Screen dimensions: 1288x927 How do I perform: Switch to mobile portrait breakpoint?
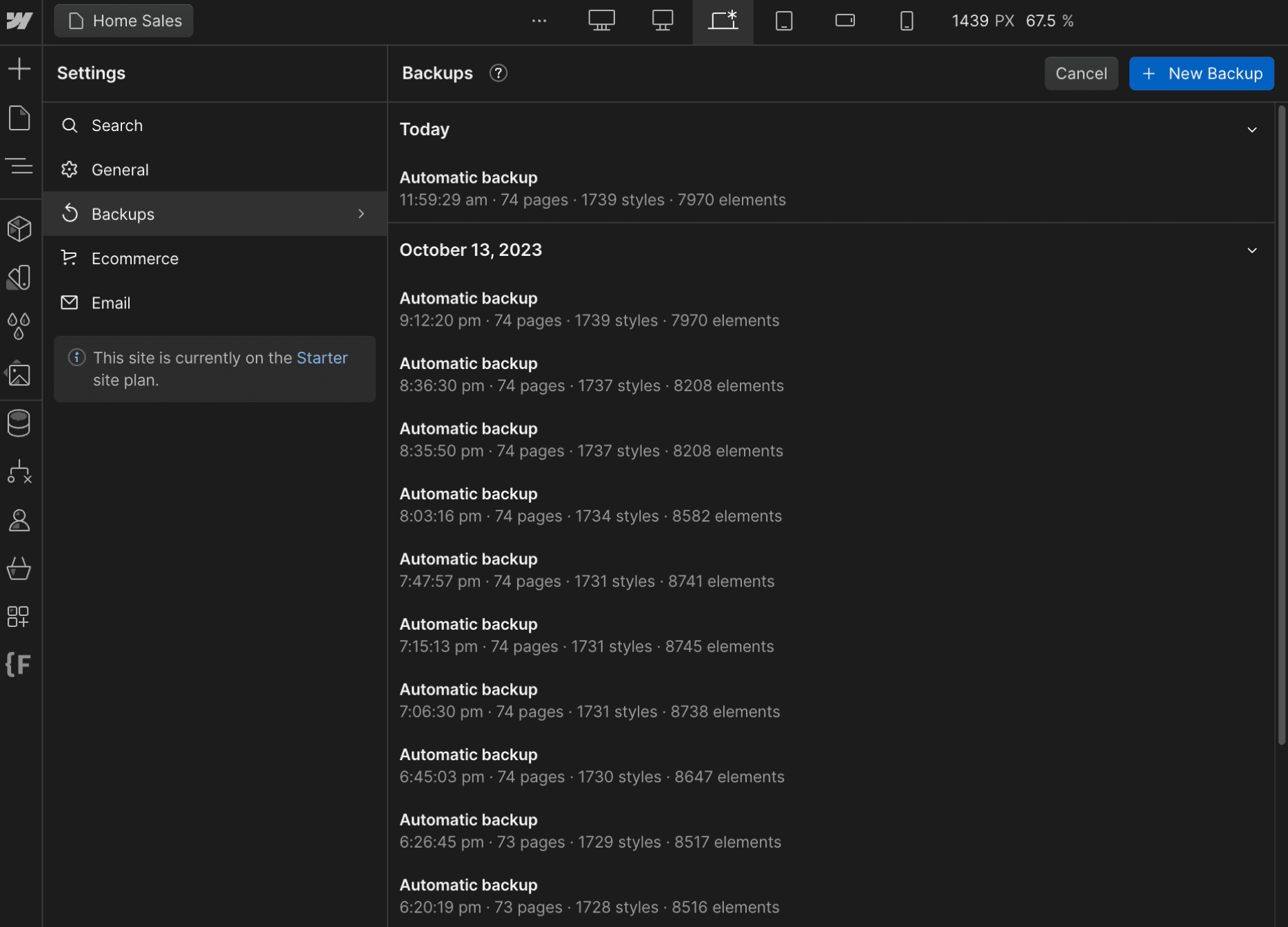pos(906,21)
